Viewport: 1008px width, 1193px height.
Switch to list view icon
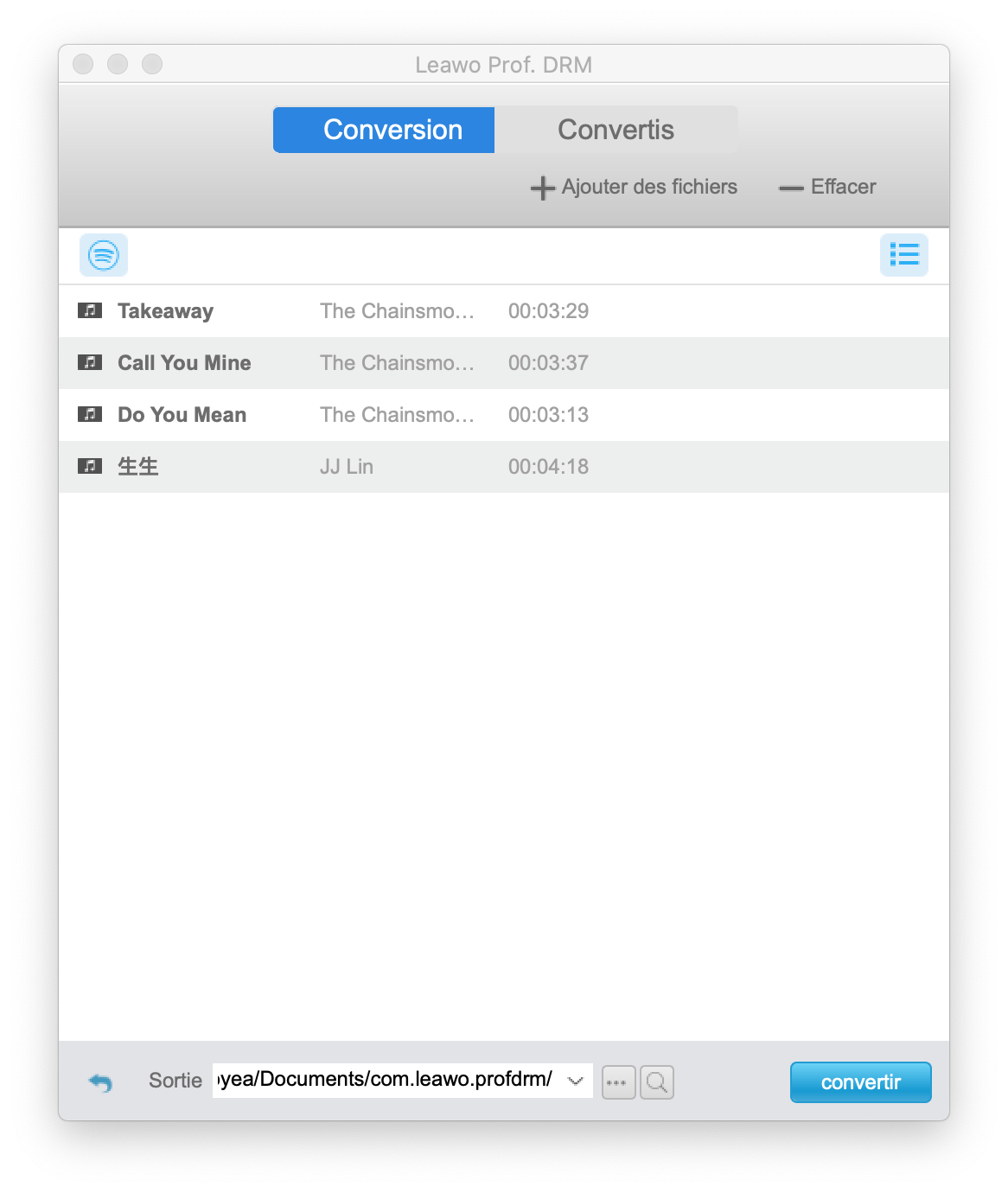(904, 255)
